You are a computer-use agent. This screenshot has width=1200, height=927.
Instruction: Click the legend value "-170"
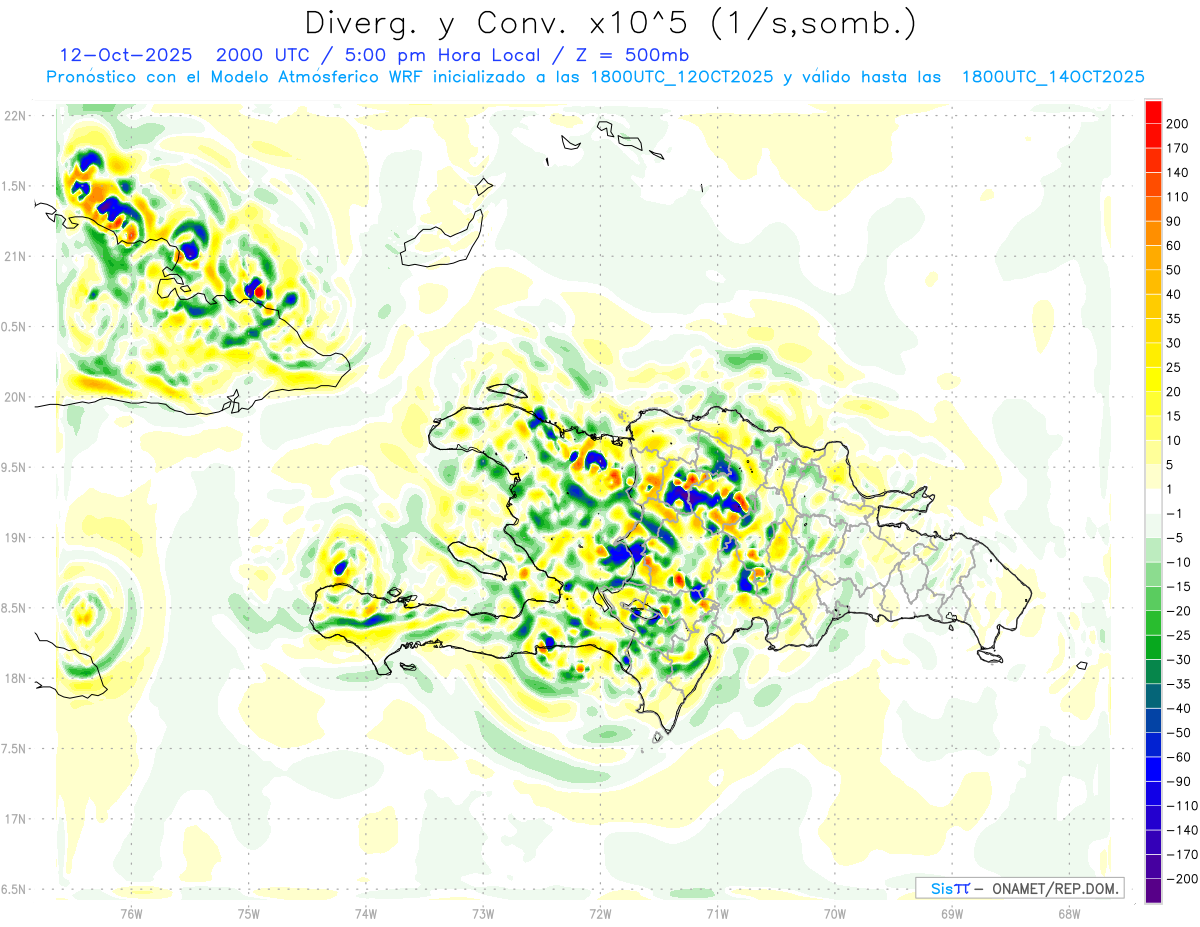click(x=1183, y=854)
